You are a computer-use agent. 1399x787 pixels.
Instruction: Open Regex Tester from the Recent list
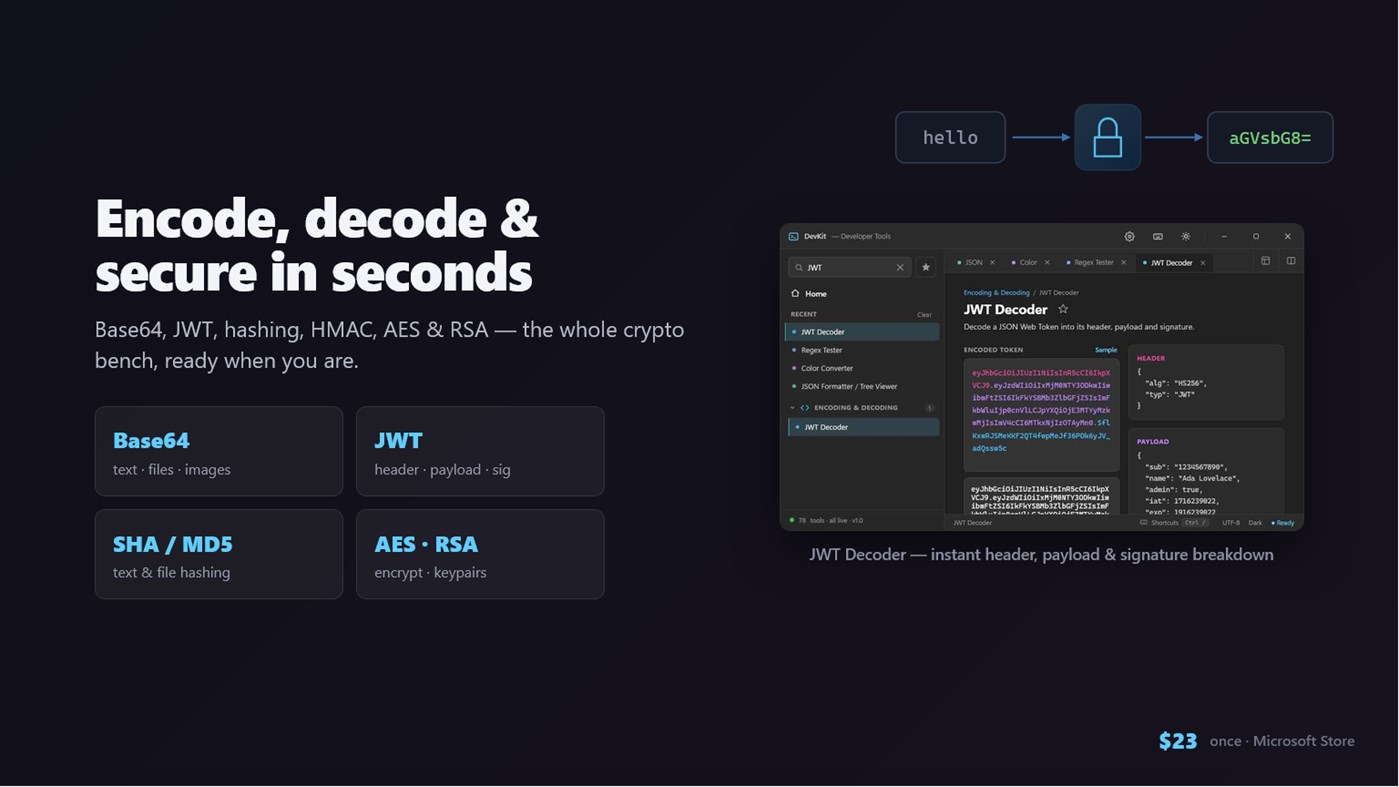pyautogui.click(x=862, y=350)
